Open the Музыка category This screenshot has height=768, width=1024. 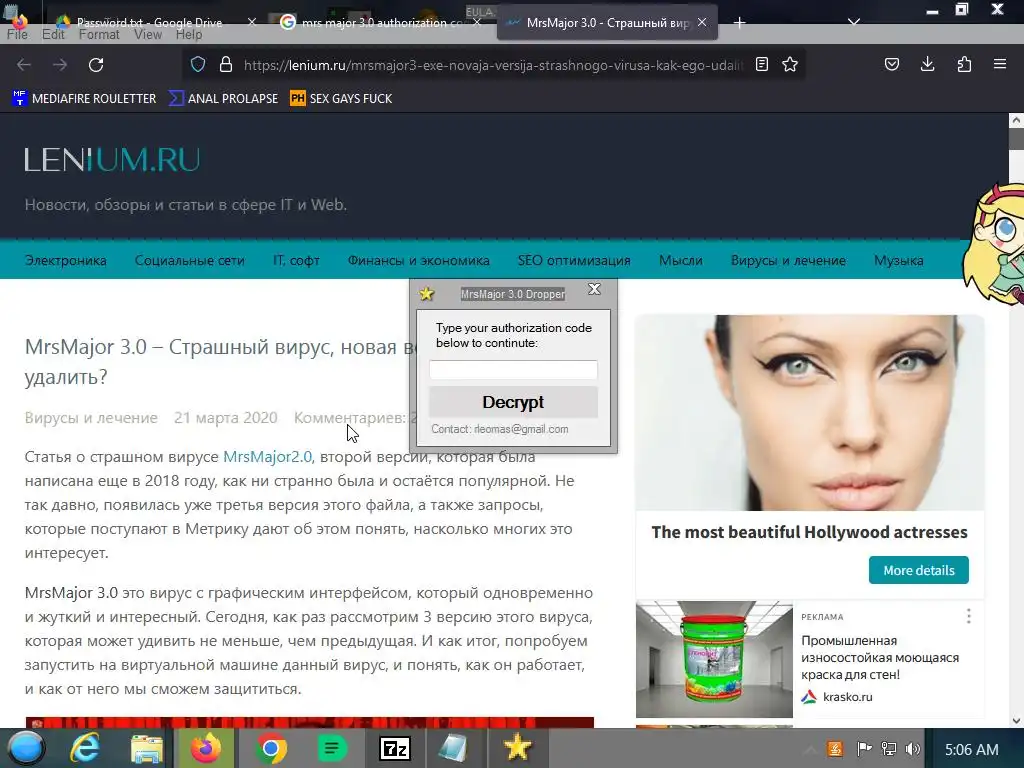coord(899,261)
